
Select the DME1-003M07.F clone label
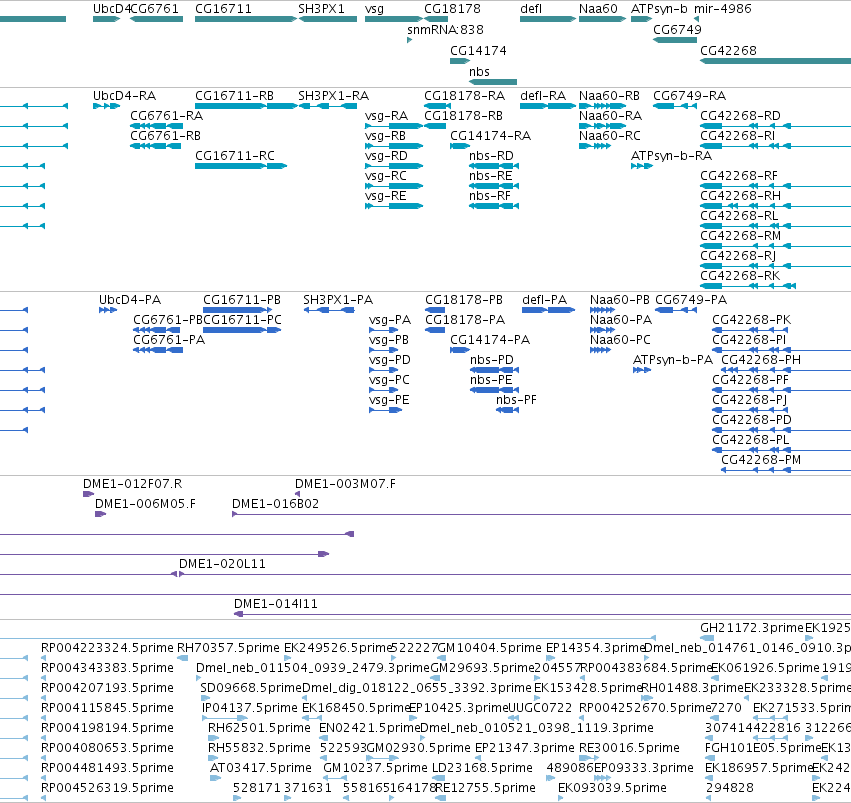[x=345, y=484]
